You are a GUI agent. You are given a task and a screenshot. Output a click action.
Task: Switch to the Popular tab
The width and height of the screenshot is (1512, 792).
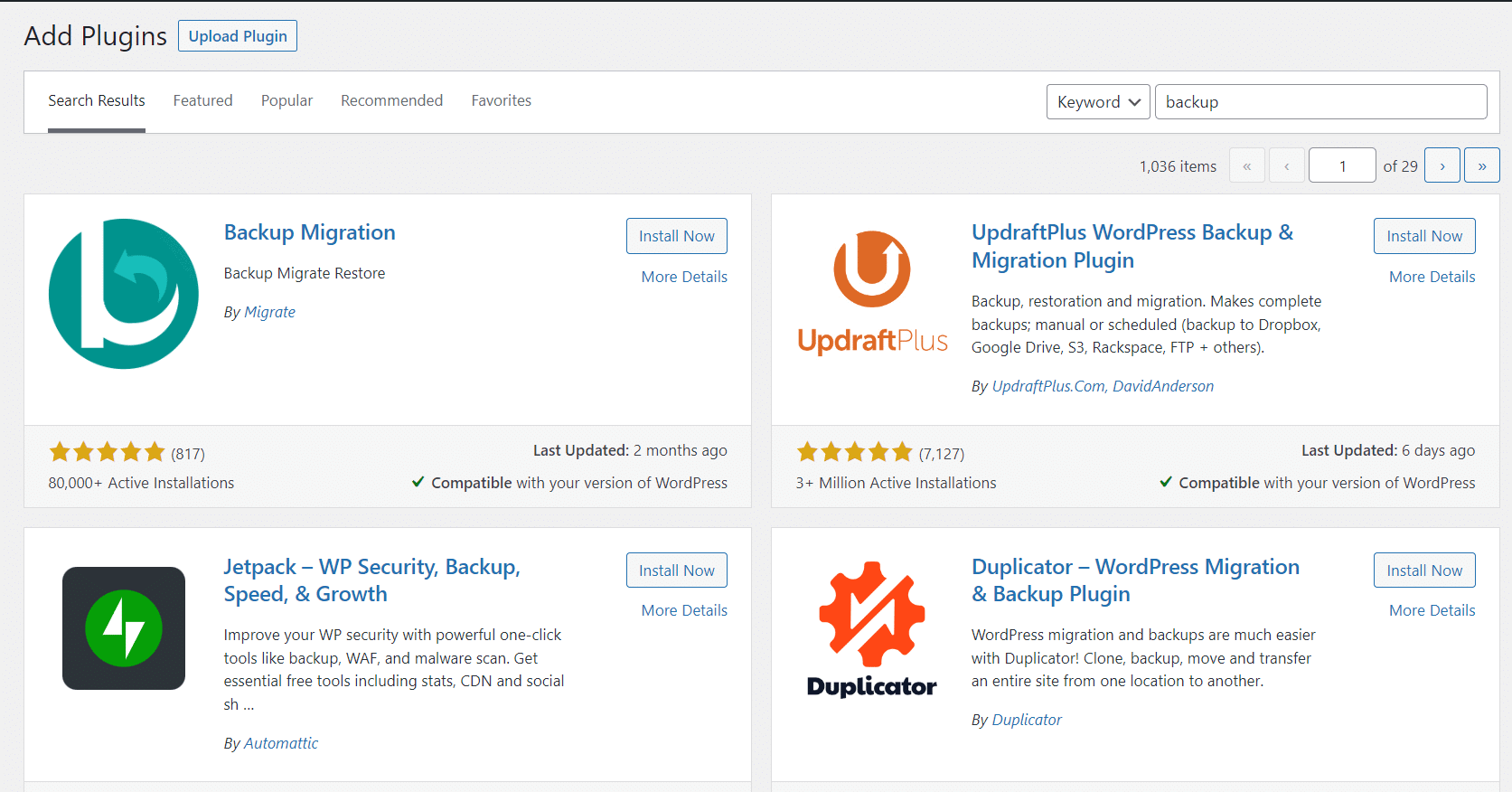pyautogui.click(x=287, y=100)
